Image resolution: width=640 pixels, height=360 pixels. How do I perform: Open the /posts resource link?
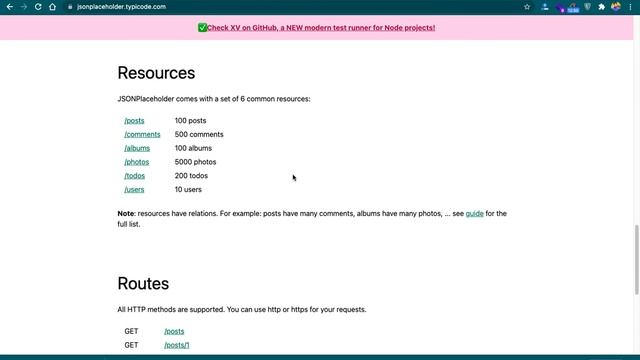[134, 121]
